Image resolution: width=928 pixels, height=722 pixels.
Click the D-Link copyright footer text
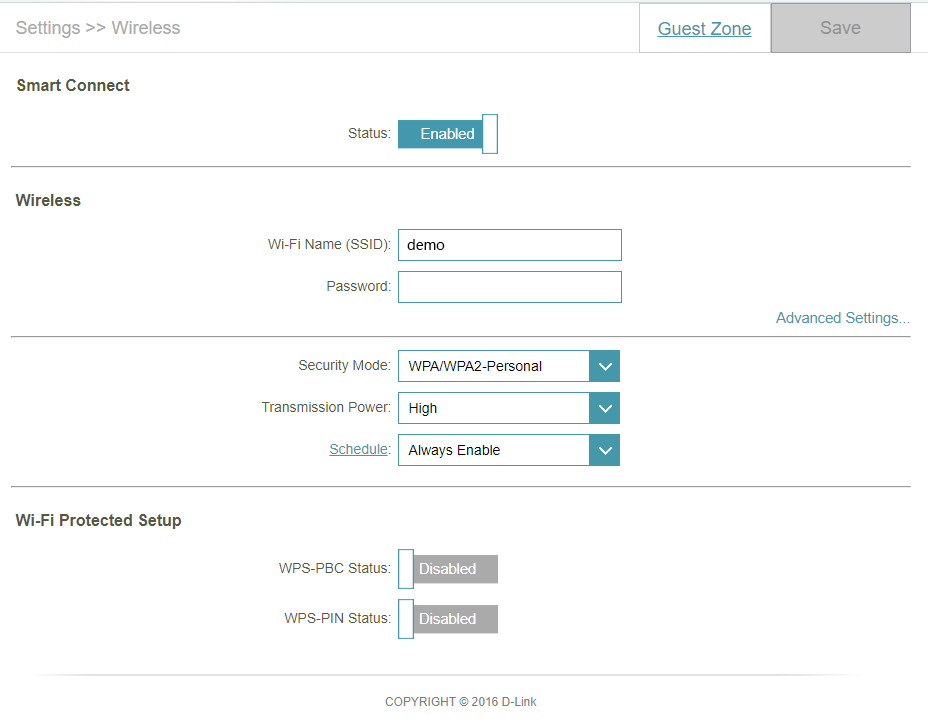tap(460, 702)
